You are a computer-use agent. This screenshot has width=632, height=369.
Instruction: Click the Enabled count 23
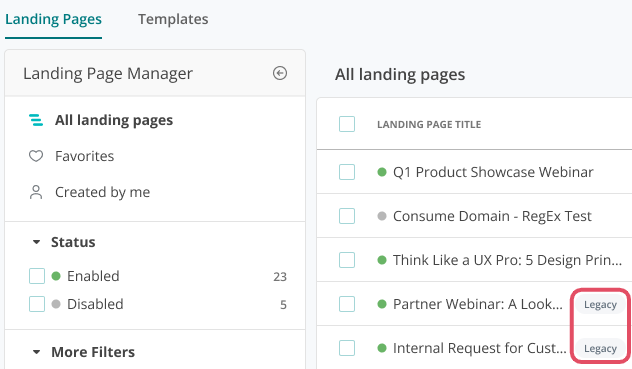pyautogui.click(x=280, y=277)
